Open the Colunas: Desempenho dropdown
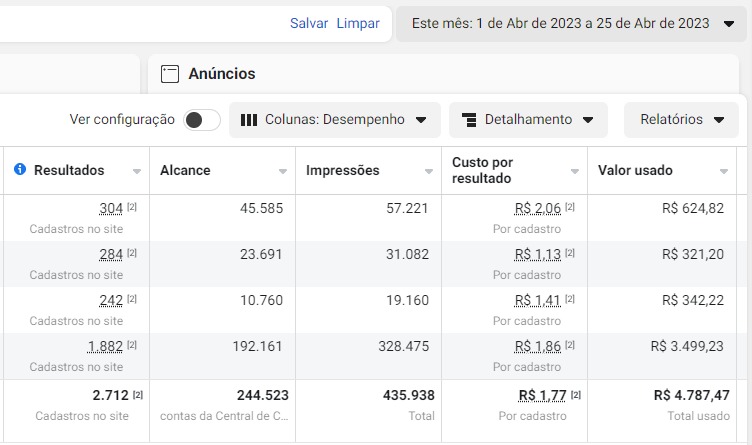 [334, 120]
